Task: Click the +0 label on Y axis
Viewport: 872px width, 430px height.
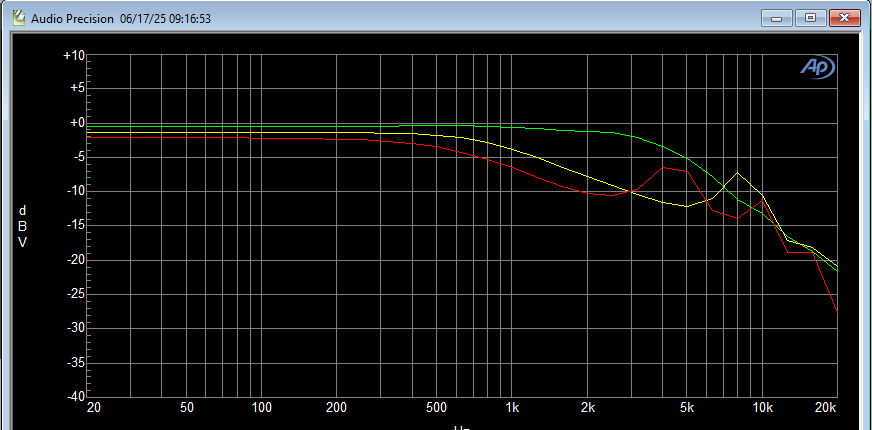Action: (76, 123)
